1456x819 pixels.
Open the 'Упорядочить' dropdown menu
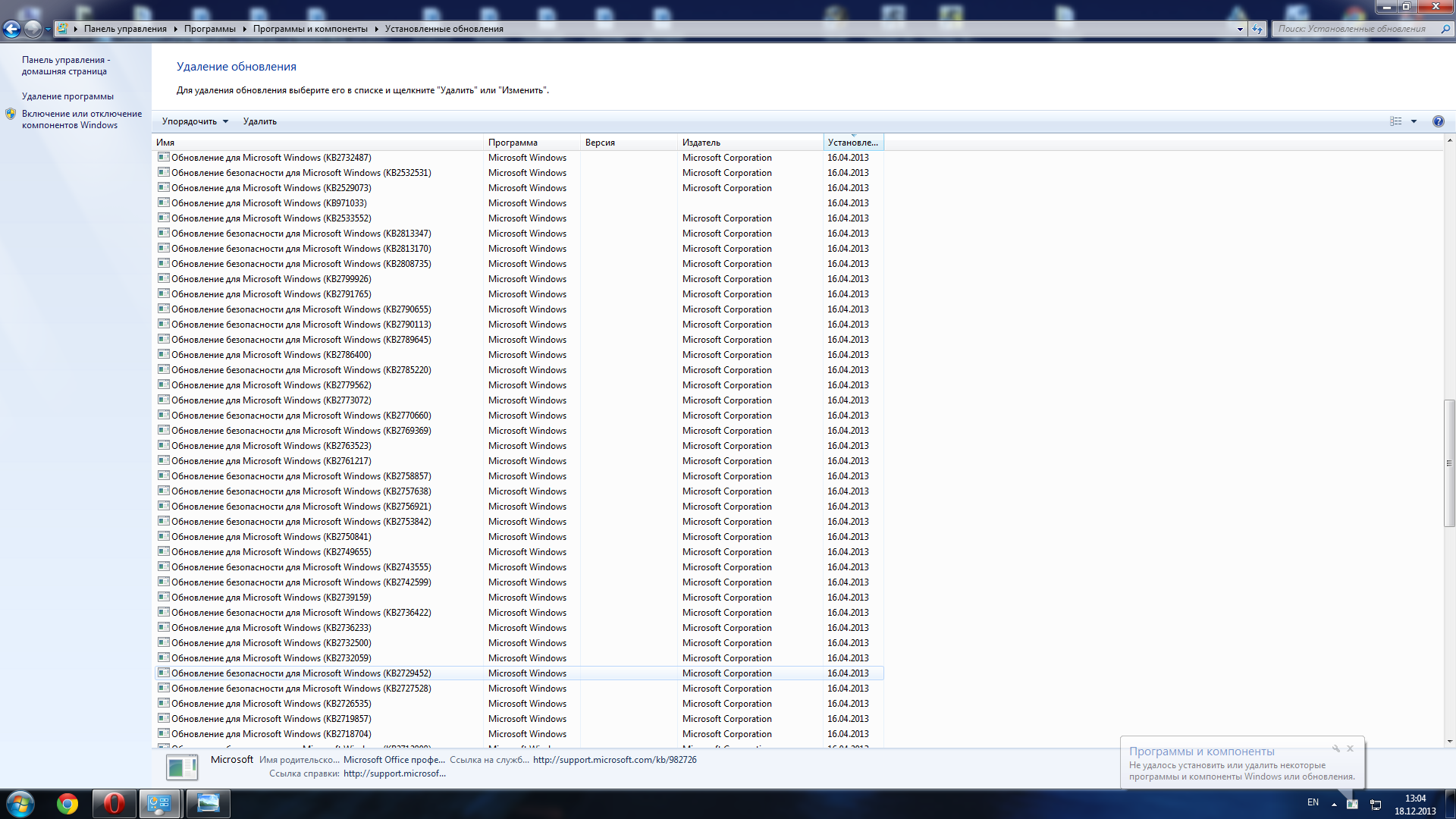click(x=195, y=121)
